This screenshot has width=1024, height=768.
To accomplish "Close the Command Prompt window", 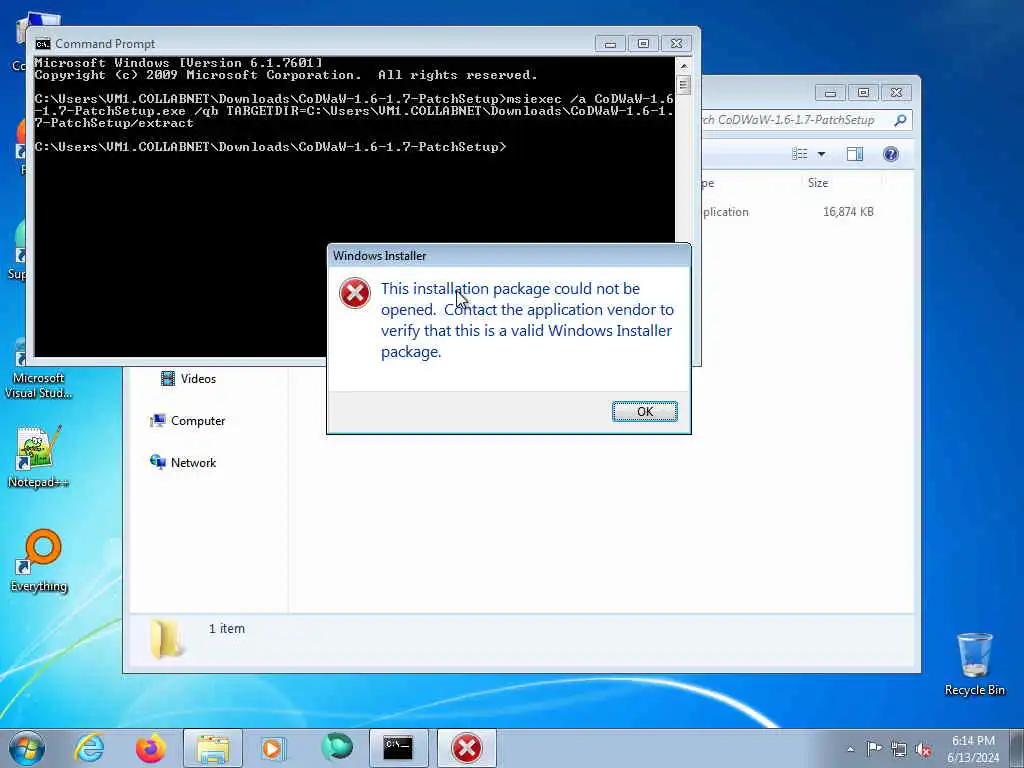I will [x=677, y=44].
